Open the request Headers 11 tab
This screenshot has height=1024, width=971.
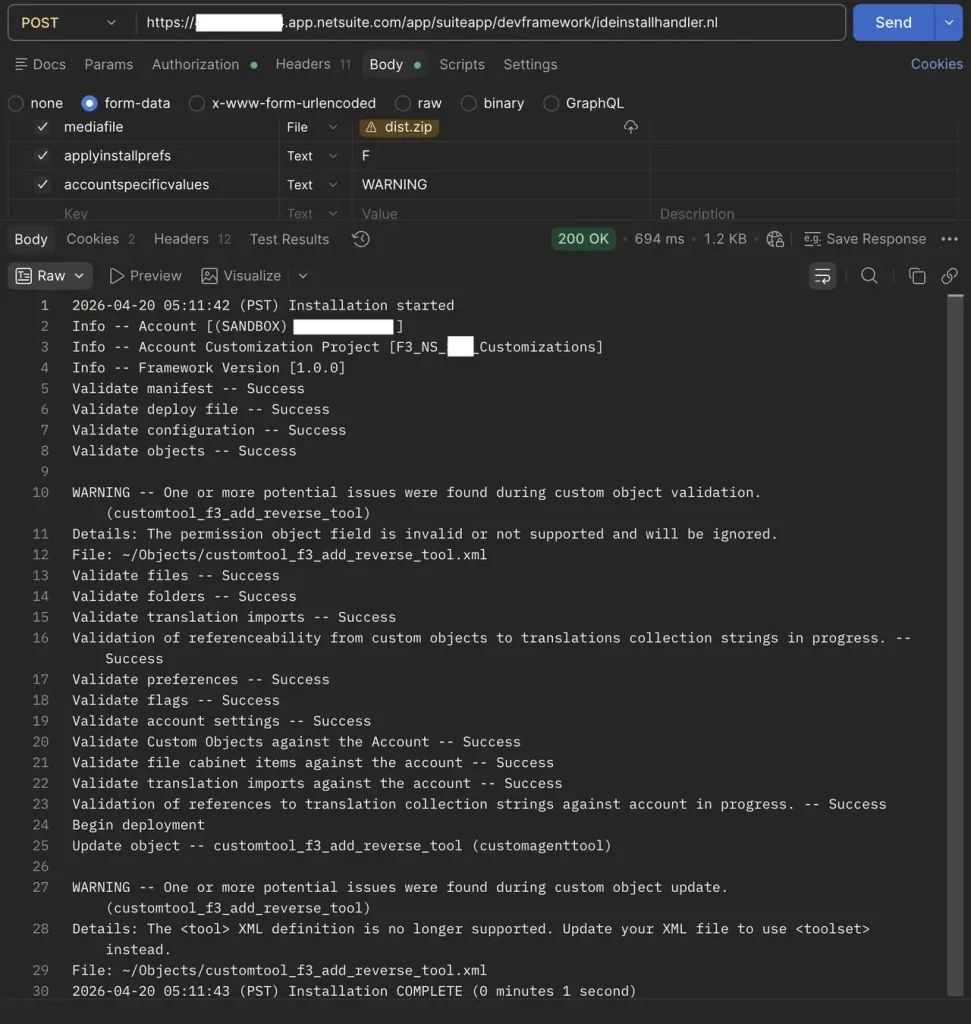pyautogui.click(x=313, y=64)
